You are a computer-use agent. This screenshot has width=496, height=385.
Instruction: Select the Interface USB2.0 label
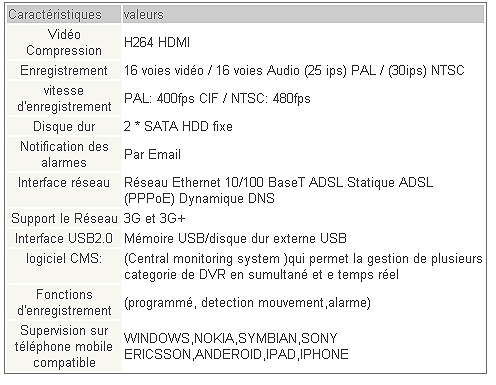(64, 238)
